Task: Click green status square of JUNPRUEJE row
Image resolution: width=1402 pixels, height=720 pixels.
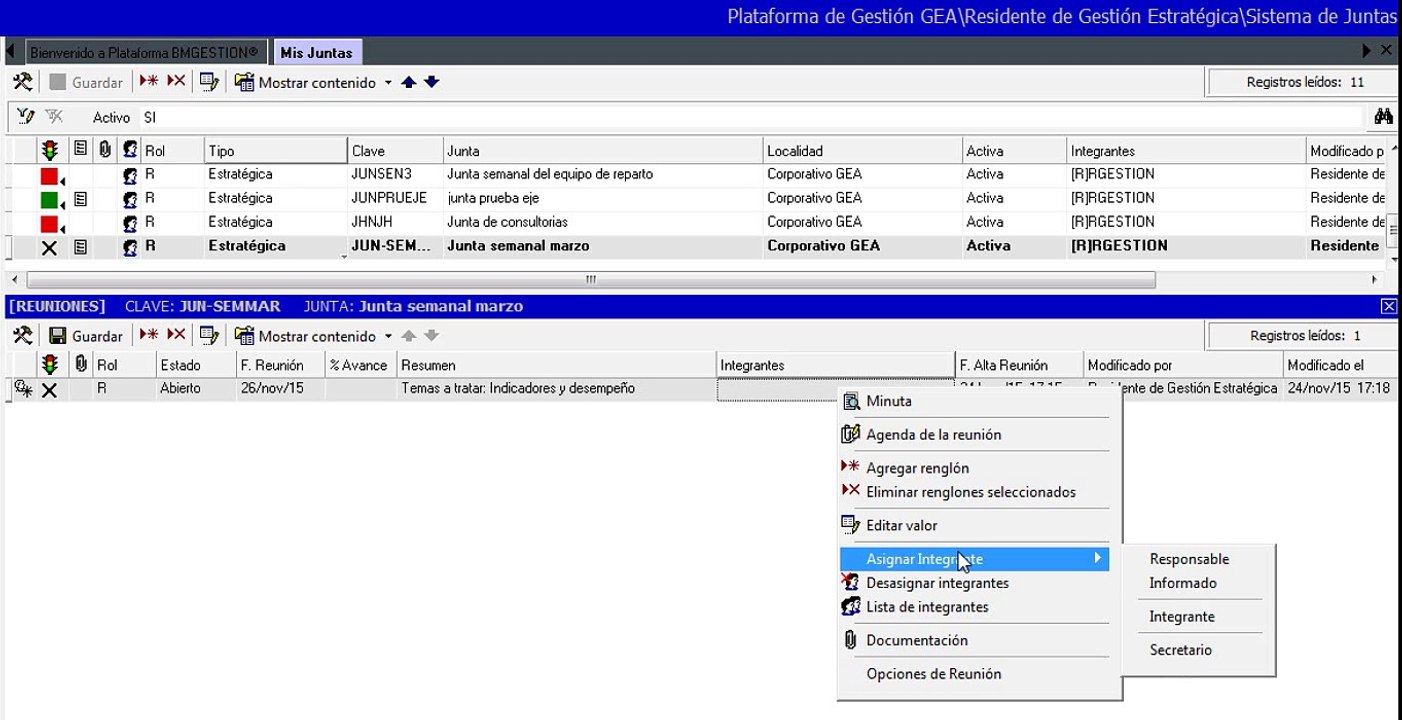Action: point(49,199)
